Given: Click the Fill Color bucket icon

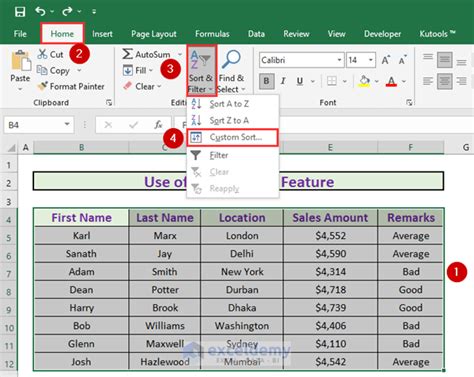Looking at the screenshot, I should tap(364, 81).
